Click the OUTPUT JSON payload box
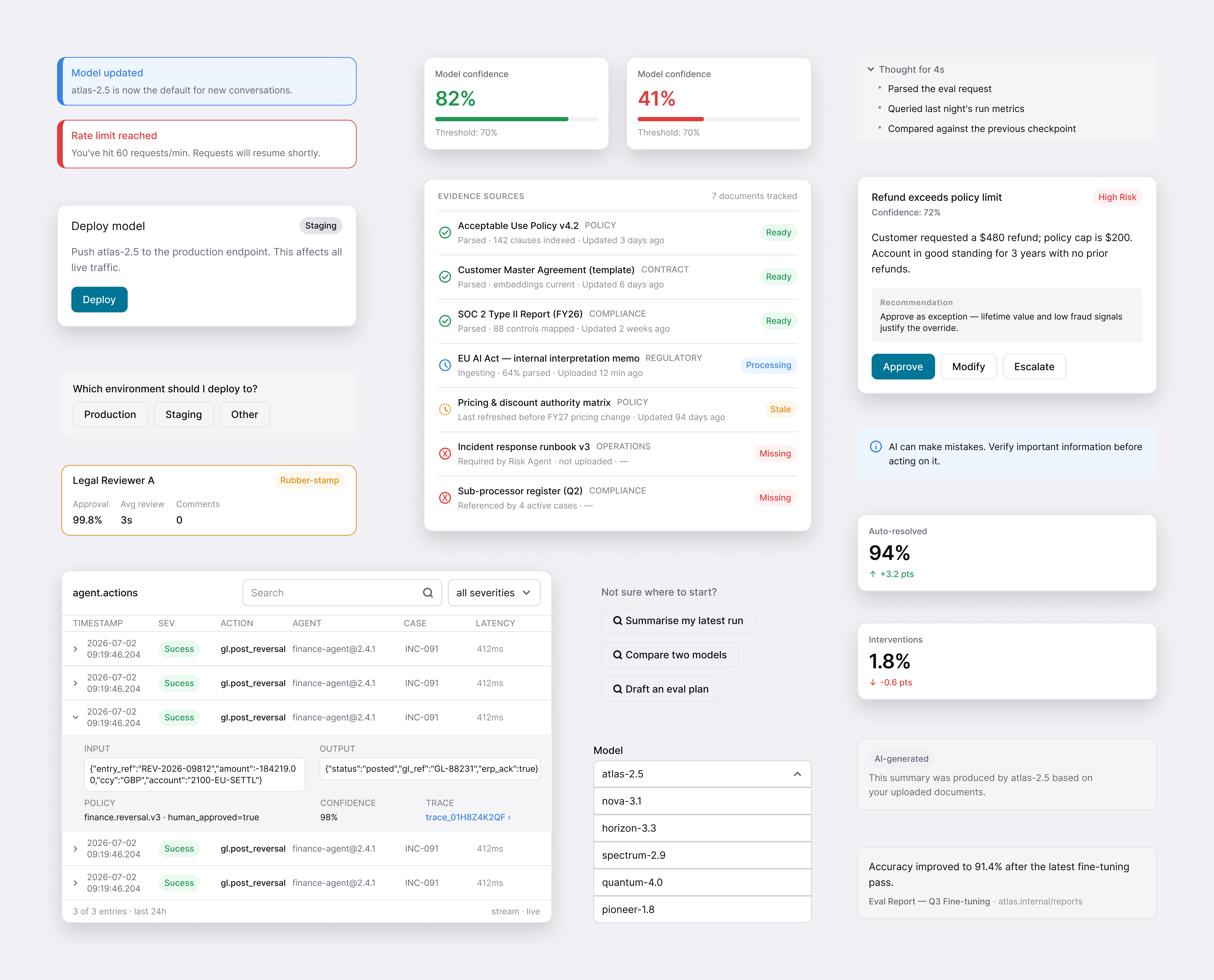The height and width of the screenshot is (980, 1214). 430,769
